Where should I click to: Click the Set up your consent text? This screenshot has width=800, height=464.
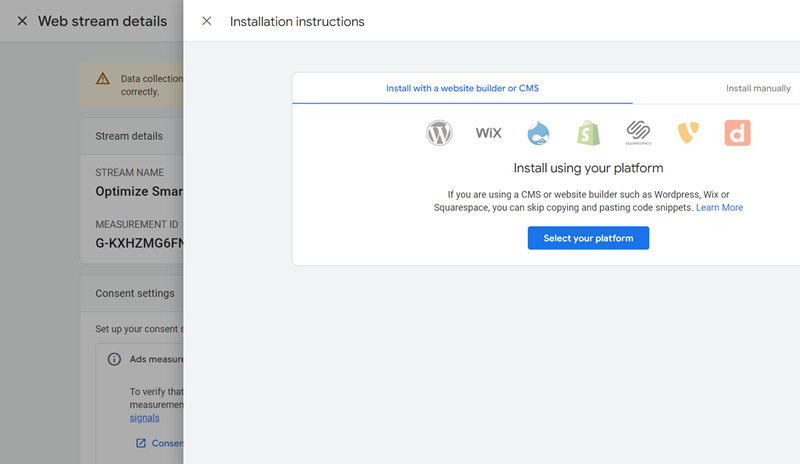(x=139, y=329)
